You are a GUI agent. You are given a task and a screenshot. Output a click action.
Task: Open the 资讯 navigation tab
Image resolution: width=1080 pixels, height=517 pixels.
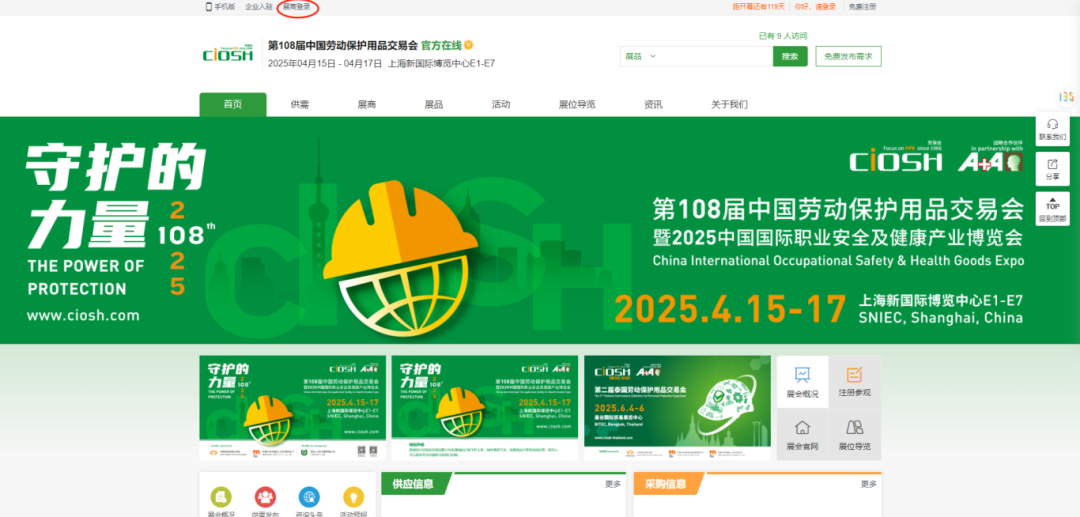tap(653, 105)
